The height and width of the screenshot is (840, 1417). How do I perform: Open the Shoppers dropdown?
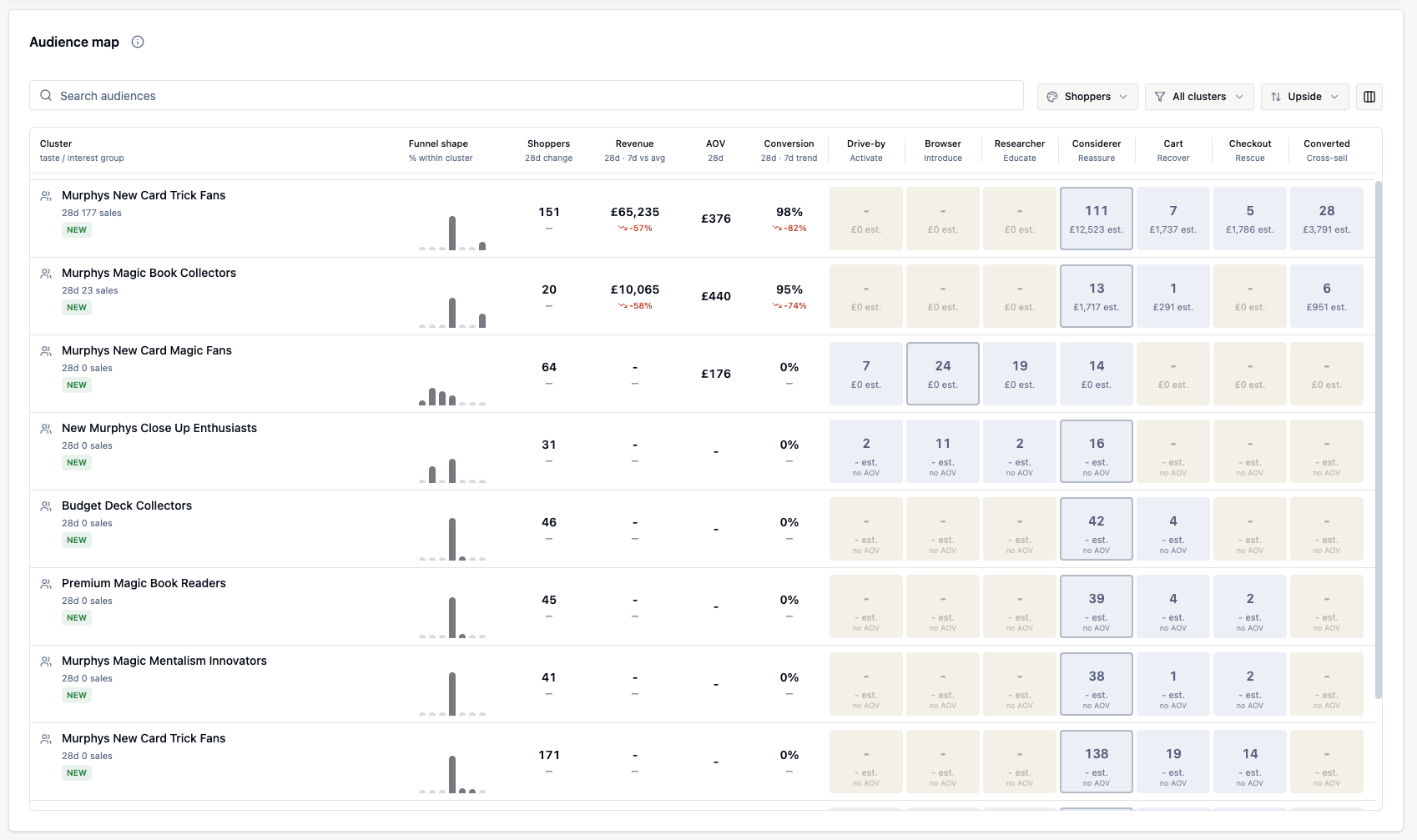(1087, 97)
